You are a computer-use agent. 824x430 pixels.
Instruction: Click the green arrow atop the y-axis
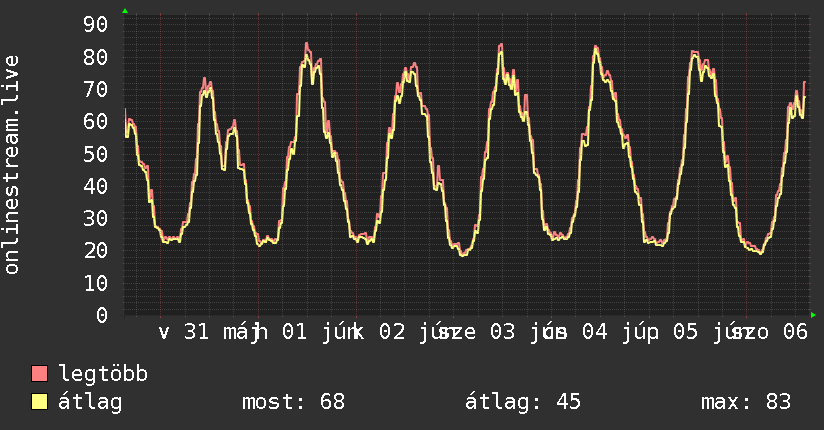pyautogui.click(x=125, y=11)
